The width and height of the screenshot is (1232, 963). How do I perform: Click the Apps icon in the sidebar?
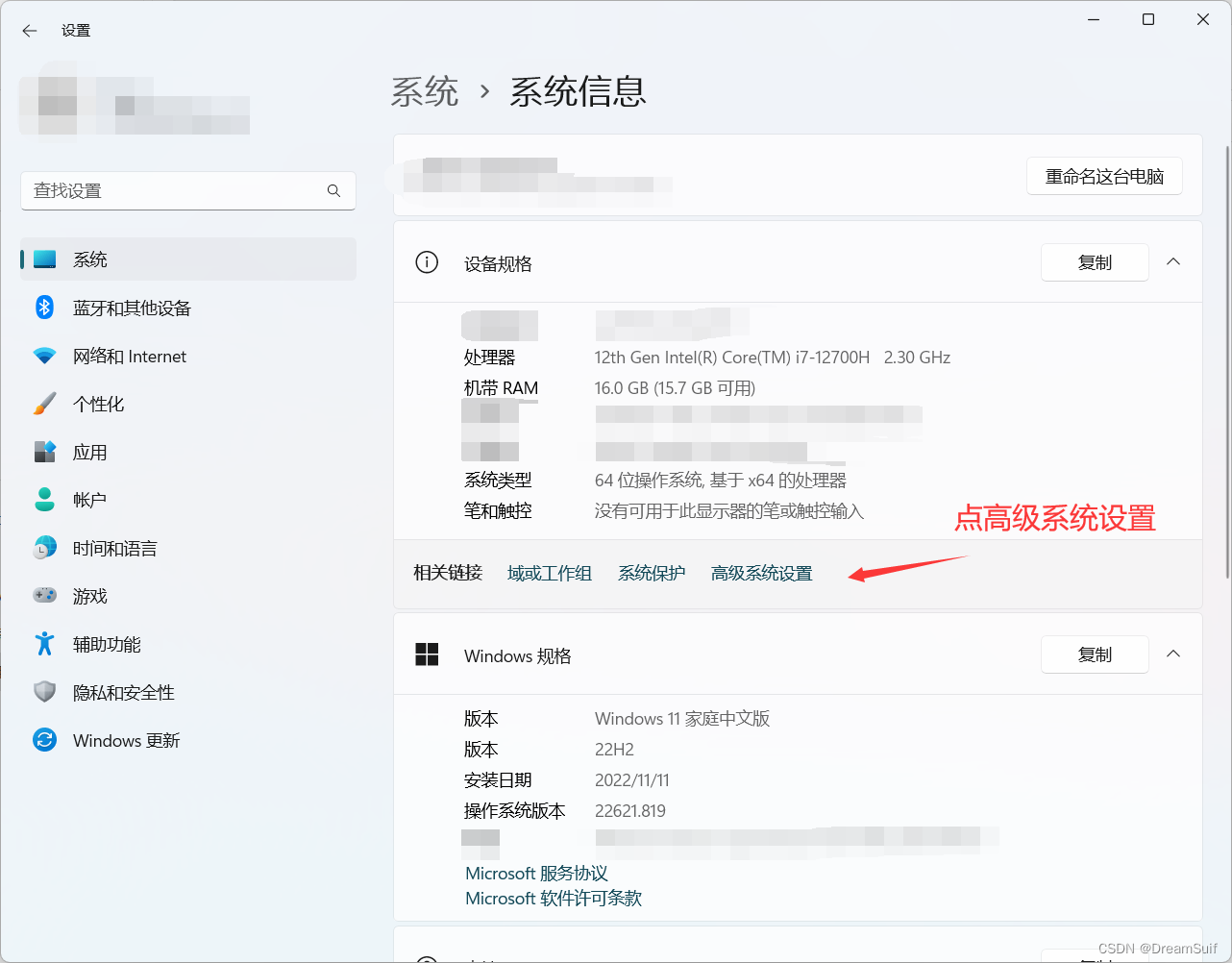tap(45, 452)
